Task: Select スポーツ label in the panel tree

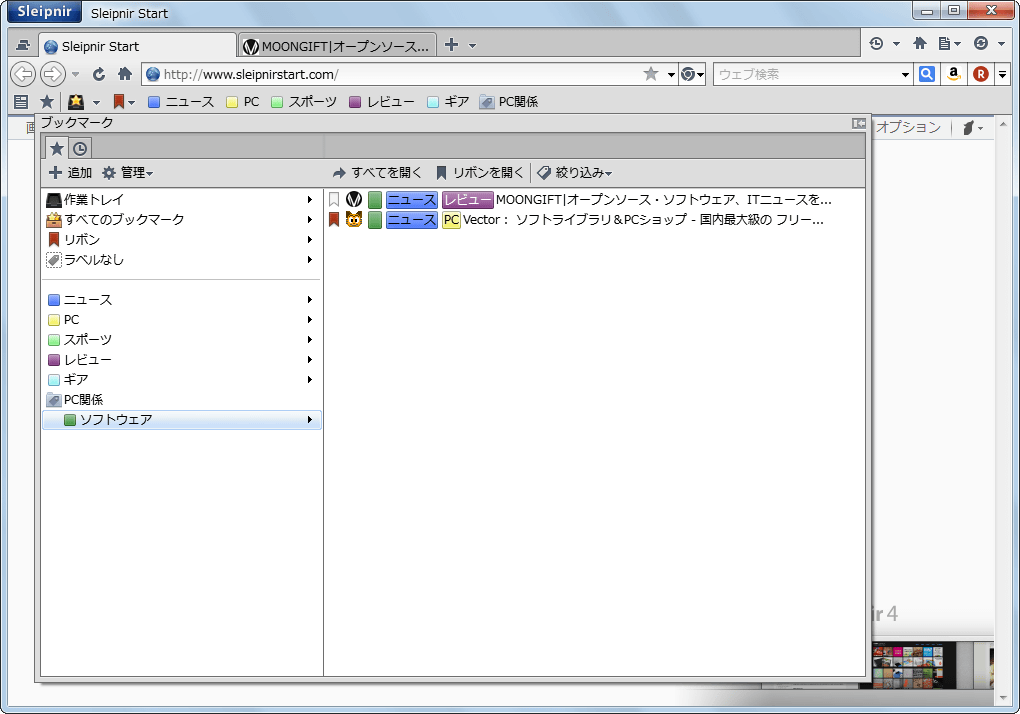Action: pyautogui.click(x=181, y=339)
